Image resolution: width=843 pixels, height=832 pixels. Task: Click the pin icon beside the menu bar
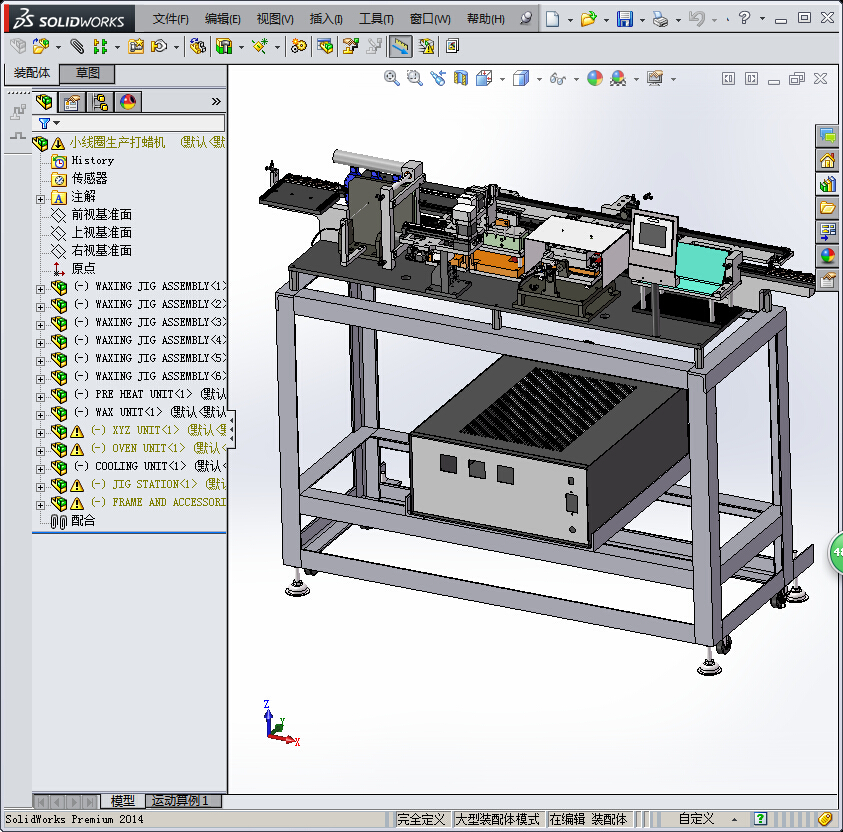point(526,19)
